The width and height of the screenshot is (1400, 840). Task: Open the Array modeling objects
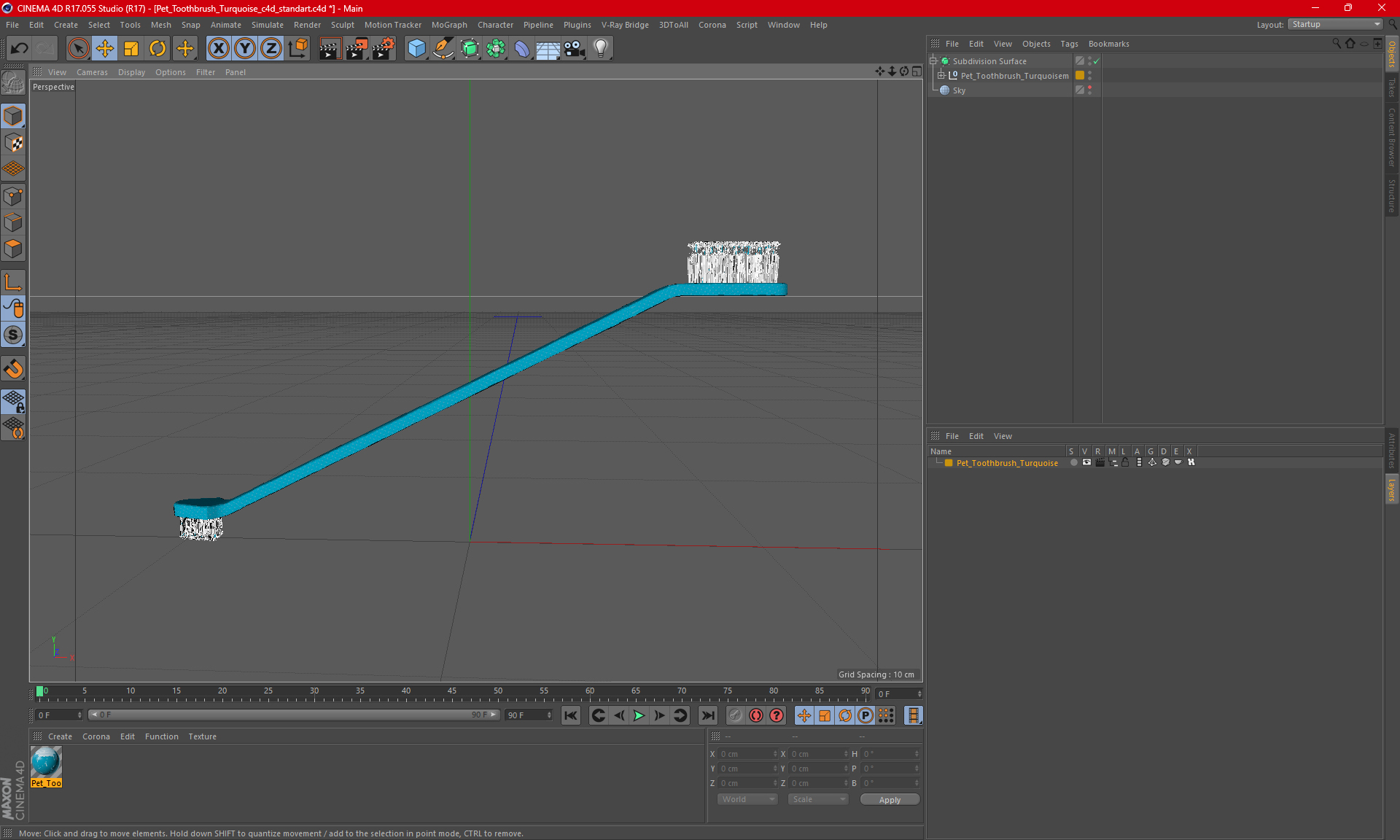click(496, 49)
